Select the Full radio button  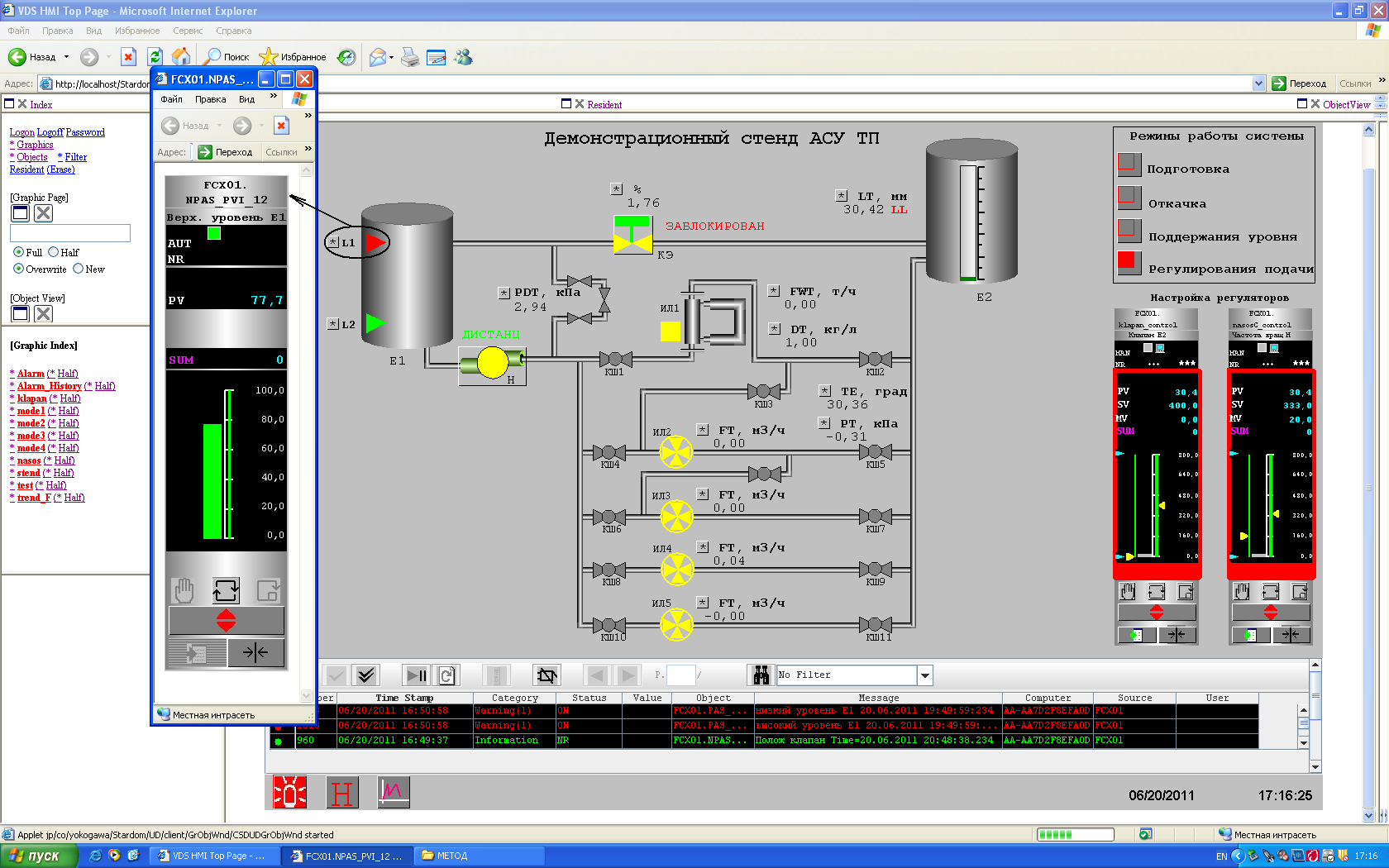[x=18, y=252]
